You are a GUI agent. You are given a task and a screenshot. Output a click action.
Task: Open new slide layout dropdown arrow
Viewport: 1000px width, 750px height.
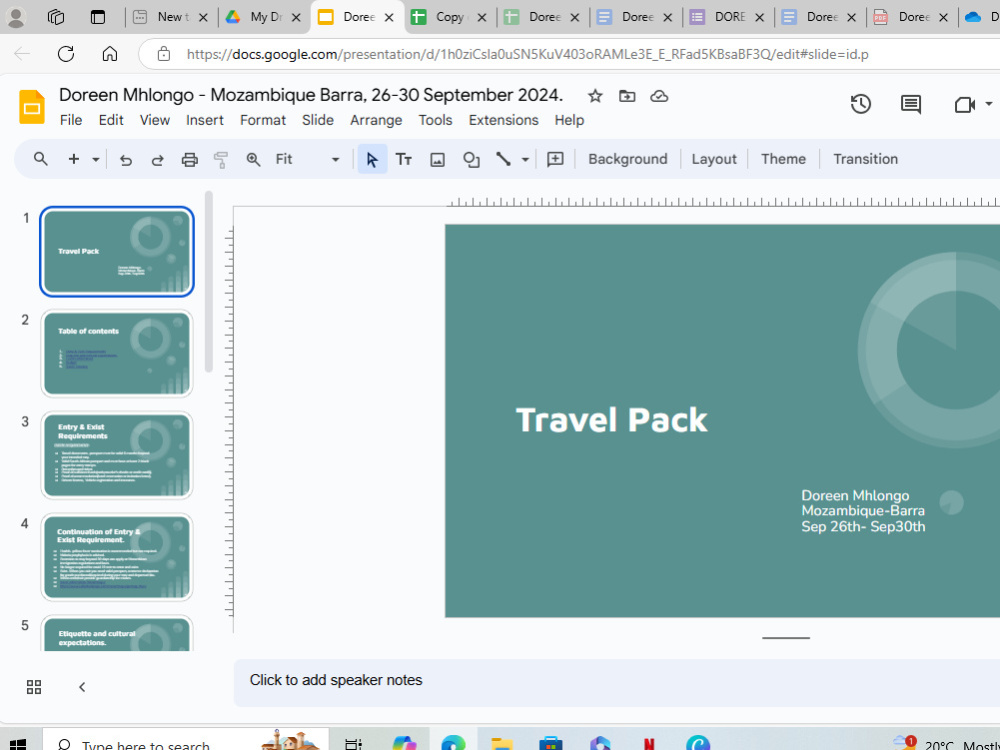[x=96, y=159]
